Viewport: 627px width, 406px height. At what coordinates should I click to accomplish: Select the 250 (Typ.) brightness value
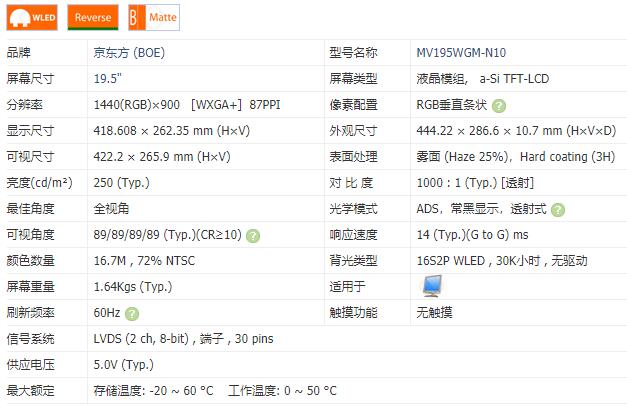click(122, 183)
